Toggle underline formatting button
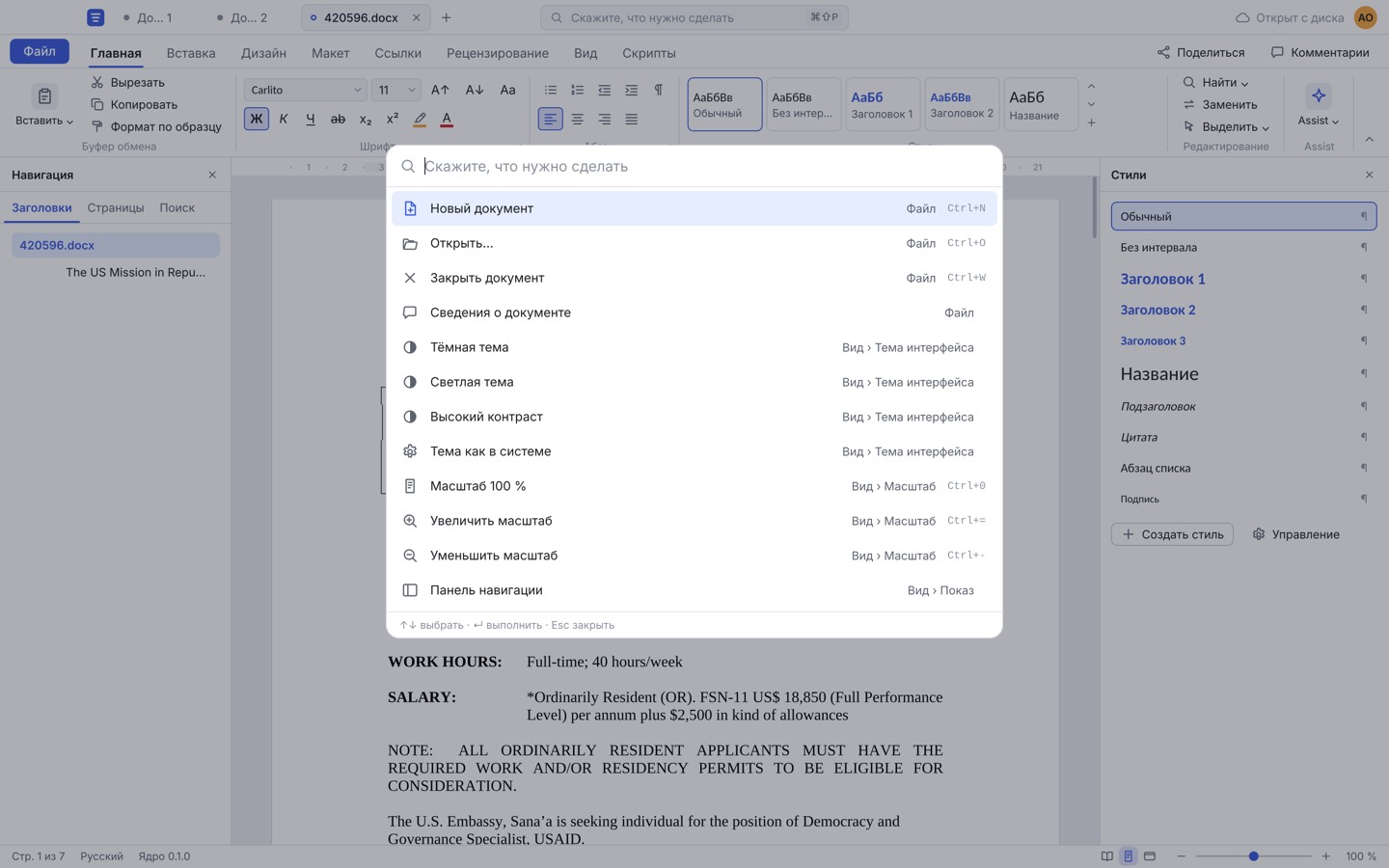The image size is (1389, 868). (x=311, y=120)
